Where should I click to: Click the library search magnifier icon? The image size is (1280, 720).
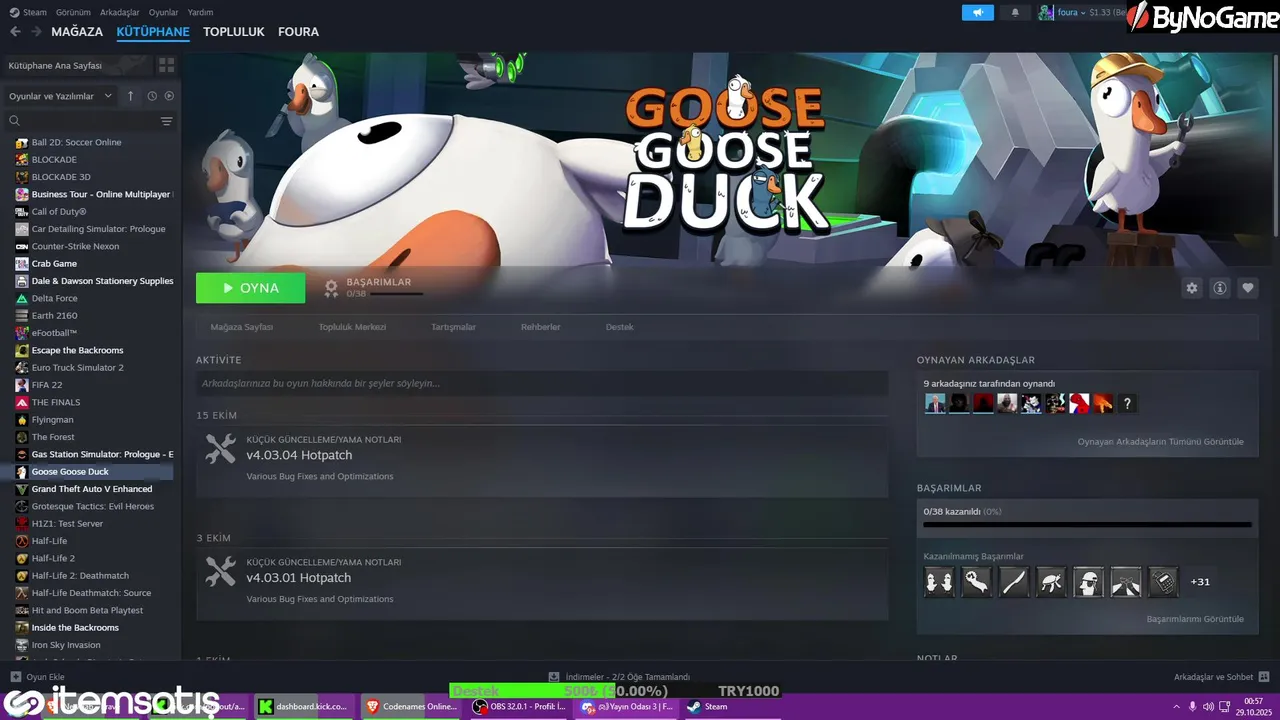pos(15,121)
